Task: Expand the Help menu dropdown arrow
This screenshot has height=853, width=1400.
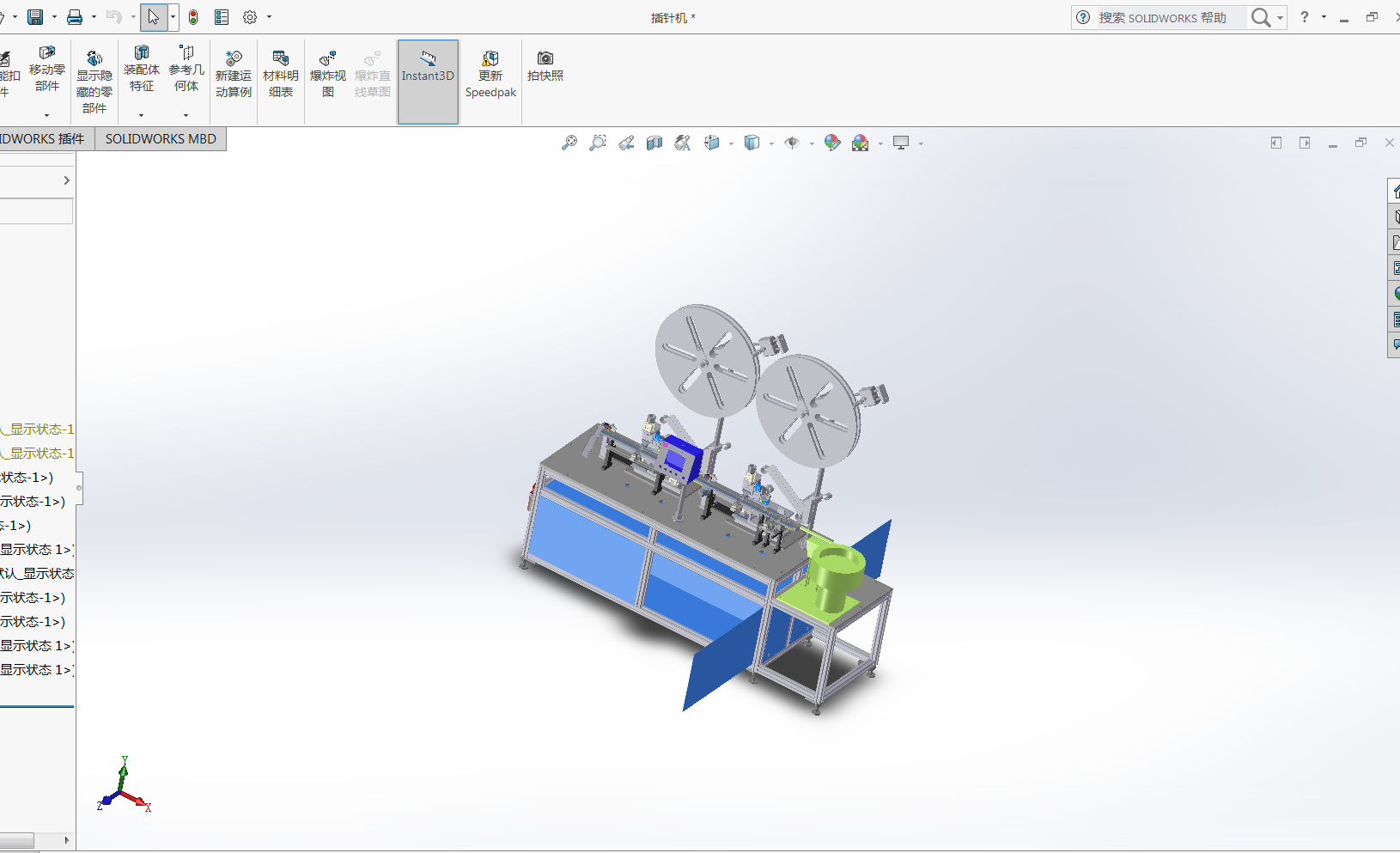Action: (1324, 17)
